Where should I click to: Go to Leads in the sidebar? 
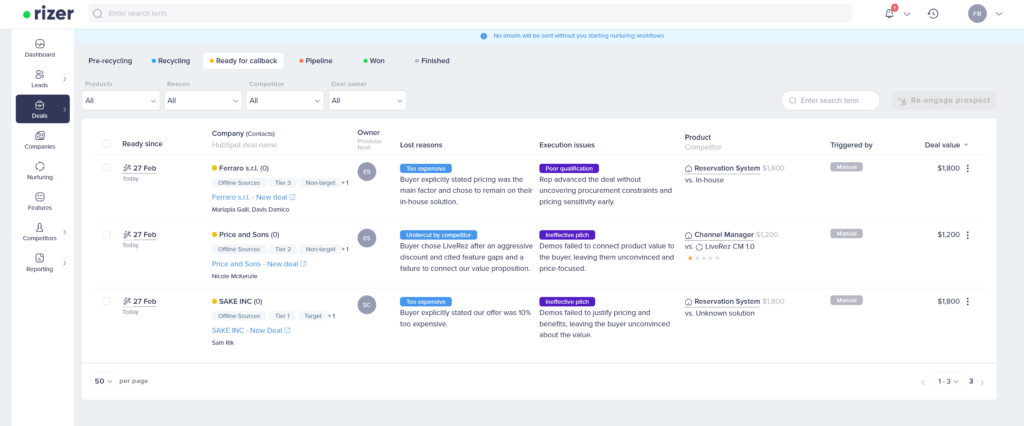pos(40,78)
